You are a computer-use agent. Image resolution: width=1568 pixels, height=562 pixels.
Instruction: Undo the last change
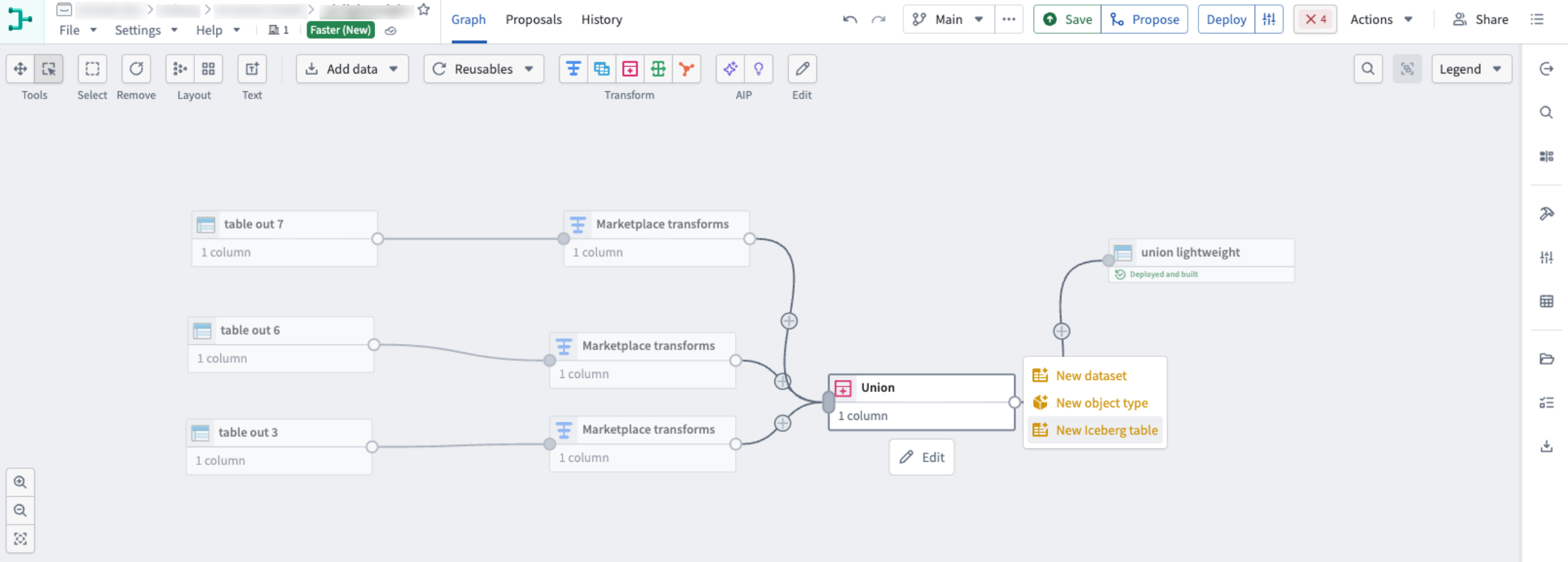coord(850,19)
